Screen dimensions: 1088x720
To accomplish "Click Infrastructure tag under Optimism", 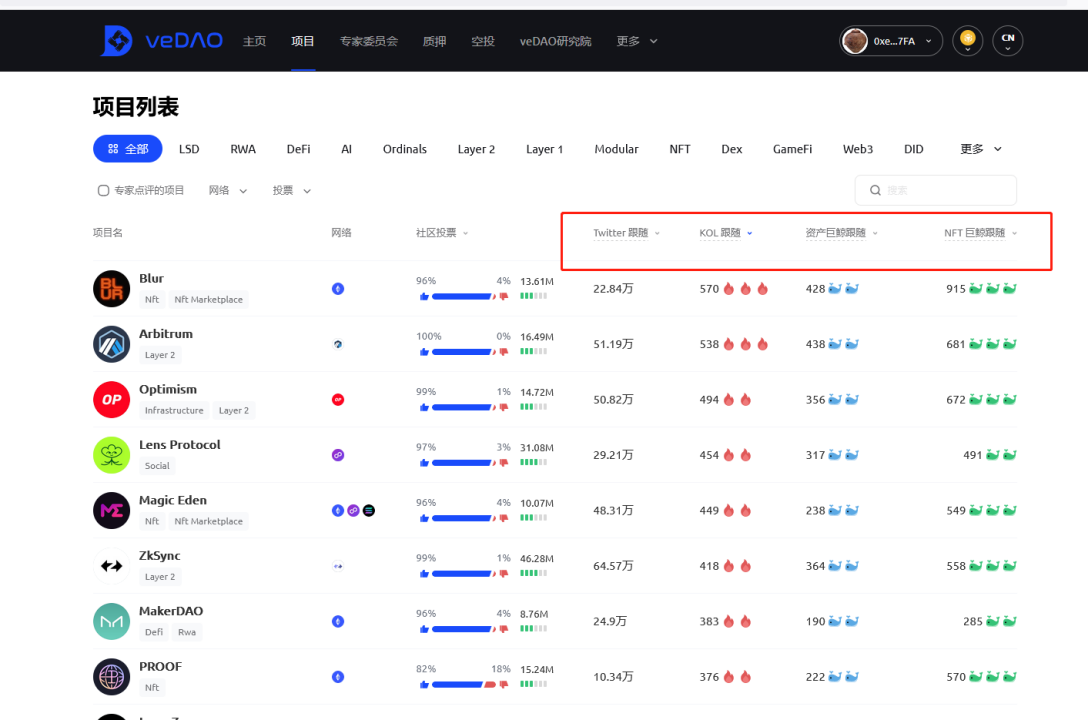I will 174,411.
